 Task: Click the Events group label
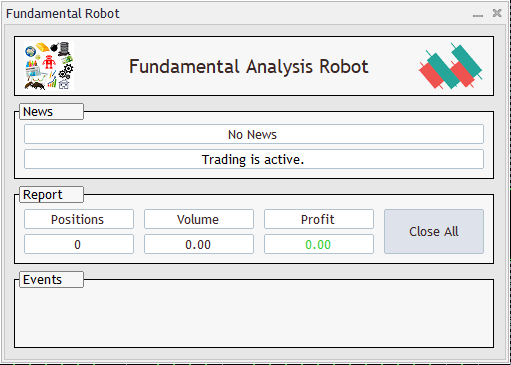(51, 280)
